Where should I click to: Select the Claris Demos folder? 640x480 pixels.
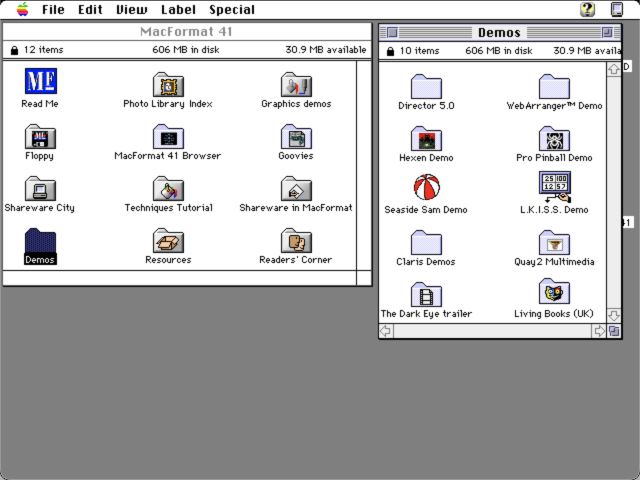[x=426, y=242]
